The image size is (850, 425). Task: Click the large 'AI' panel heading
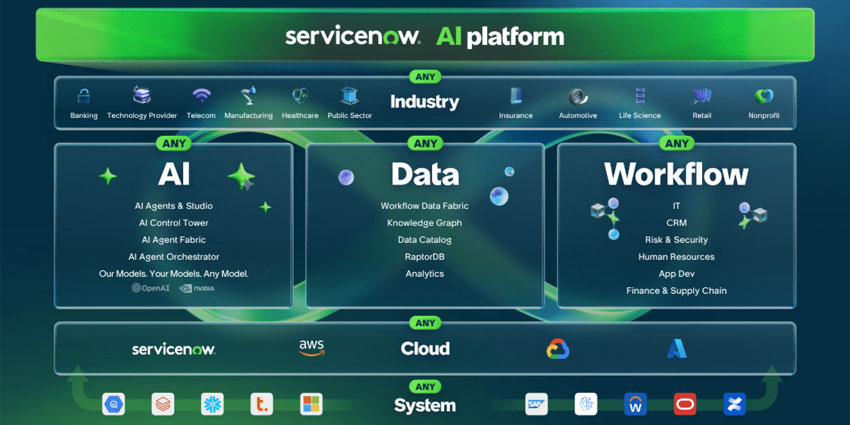[x=174, y=174]
